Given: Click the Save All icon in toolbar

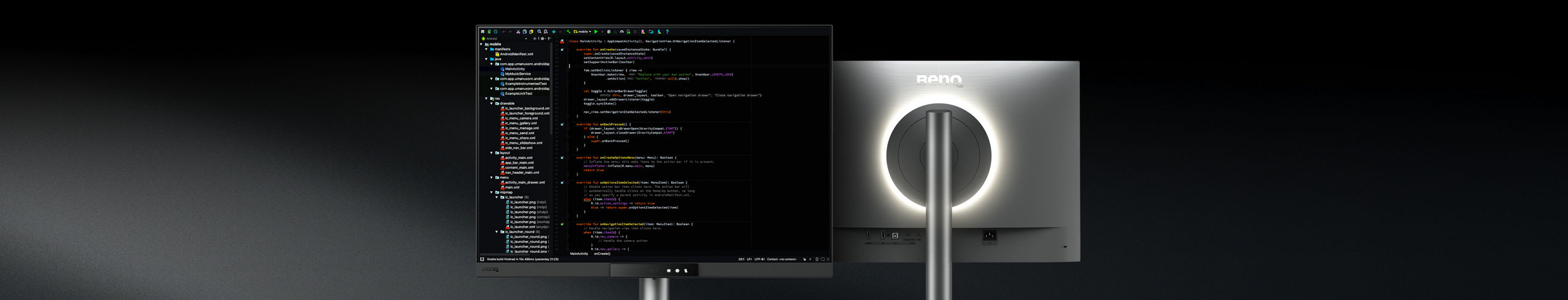Looking at the screenshot, I should point(483,31).
